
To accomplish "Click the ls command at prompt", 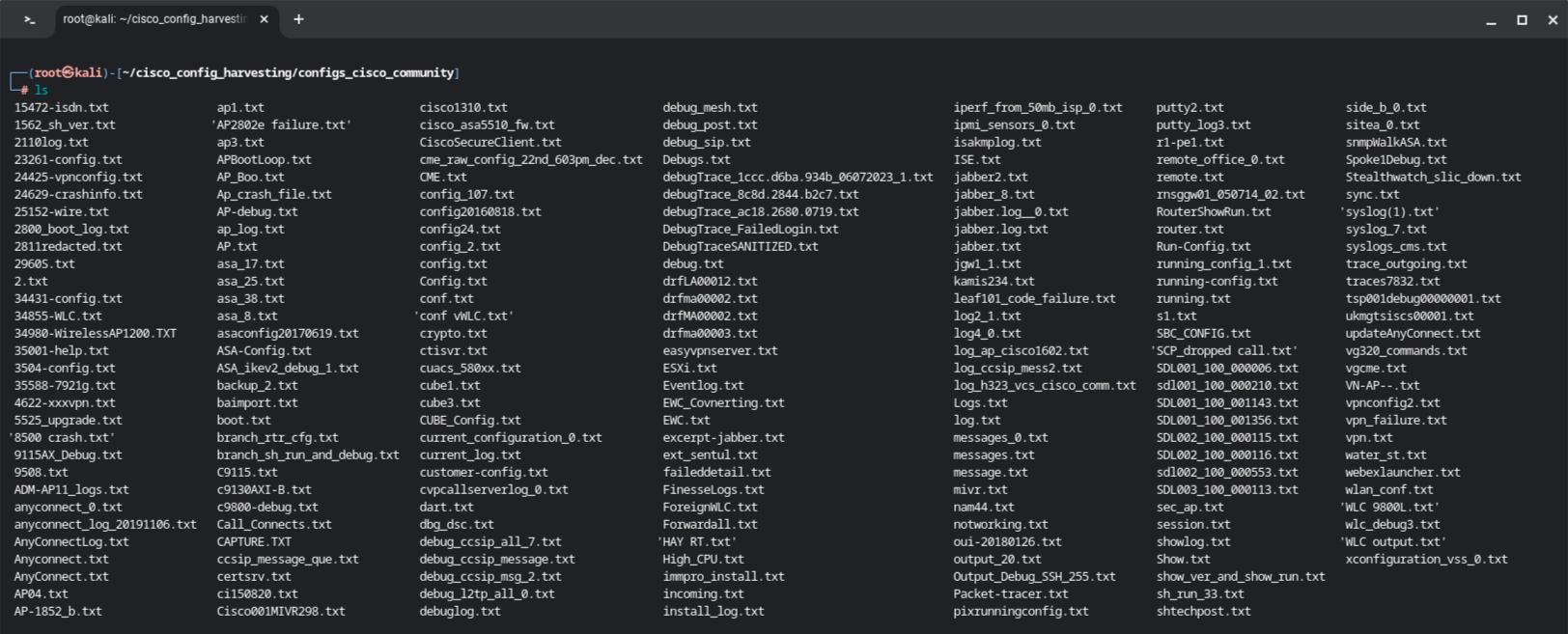I will point(41,90).
